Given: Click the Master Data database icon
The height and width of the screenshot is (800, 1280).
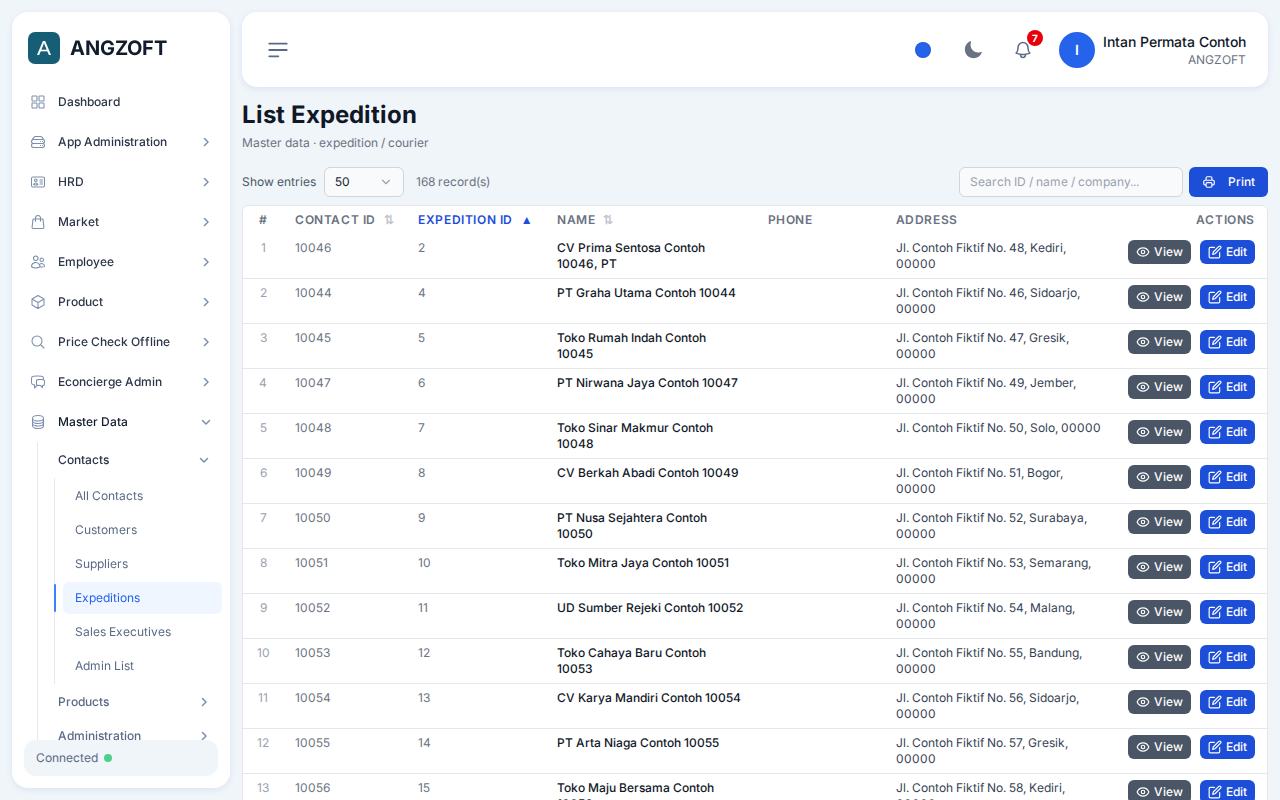Looking at the screenshot, I should point(38,422).
